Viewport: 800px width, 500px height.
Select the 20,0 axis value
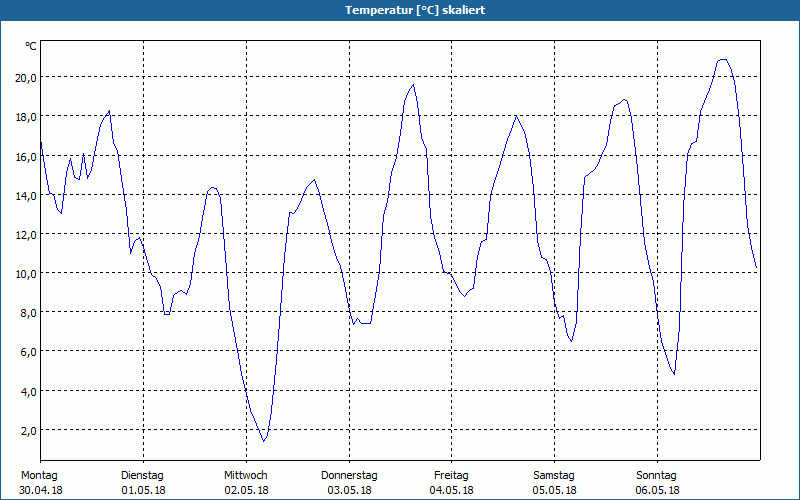coord(26,78)
